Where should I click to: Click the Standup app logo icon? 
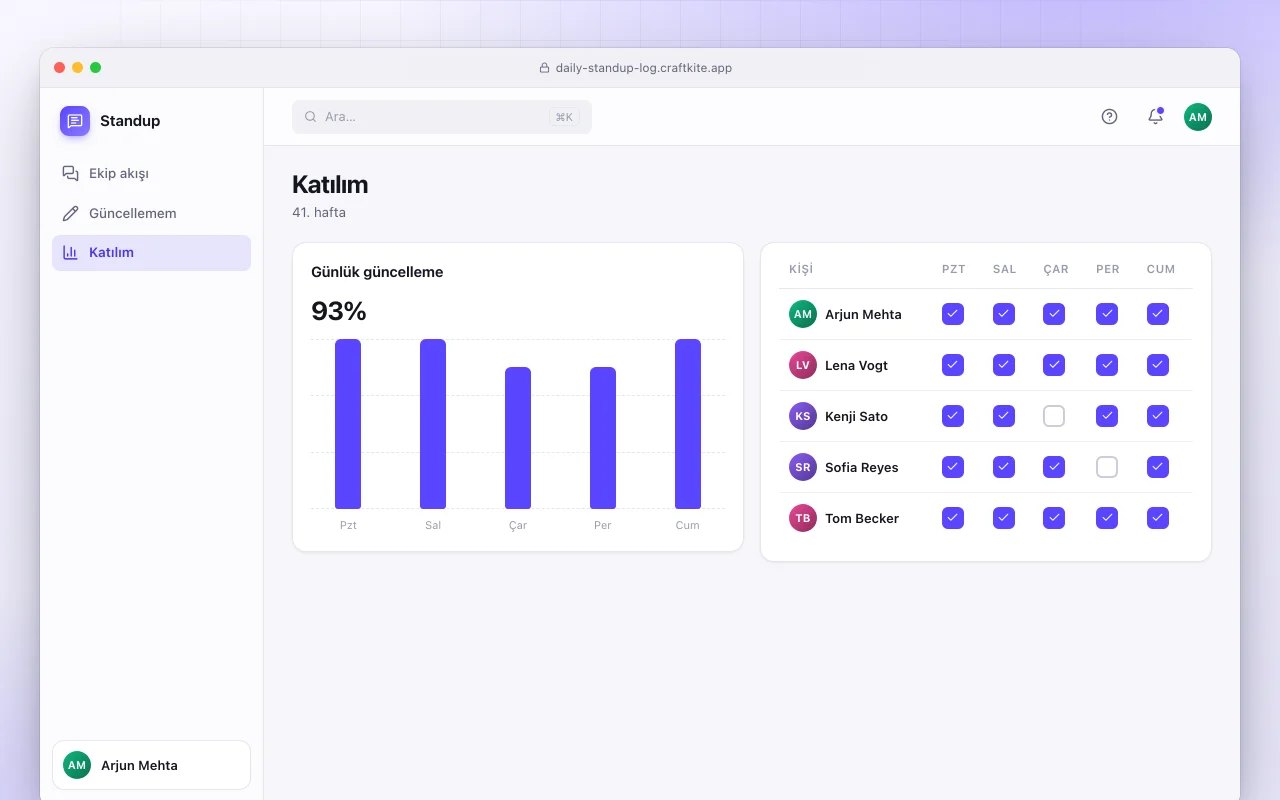(x=75, y=121)
